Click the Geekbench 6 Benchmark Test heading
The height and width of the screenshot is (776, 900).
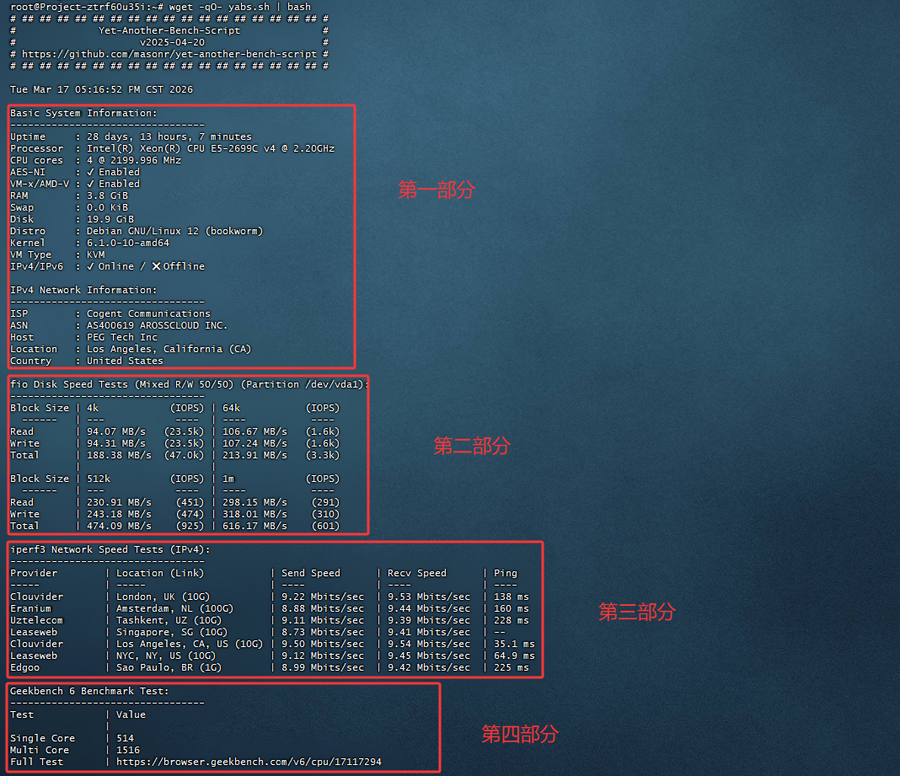89,691
